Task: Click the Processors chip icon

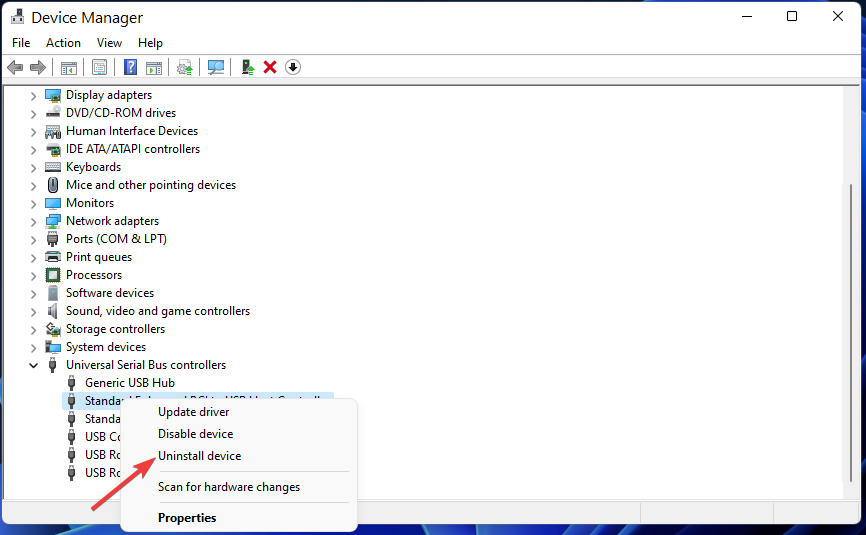Action: pyautogui.click(x=53, y=275)
